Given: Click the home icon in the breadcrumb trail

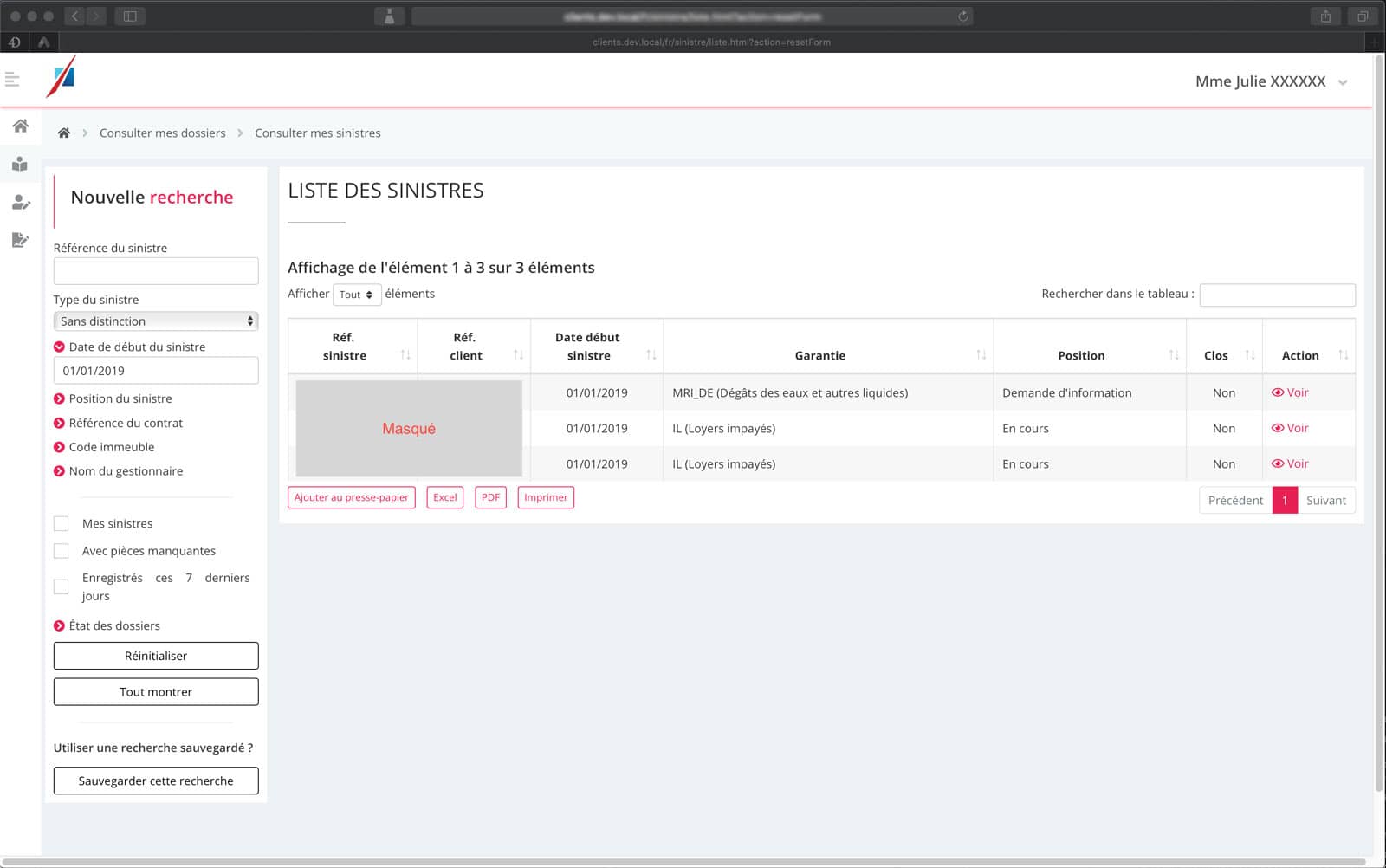Looking at the screenshot, I should 63,132.
